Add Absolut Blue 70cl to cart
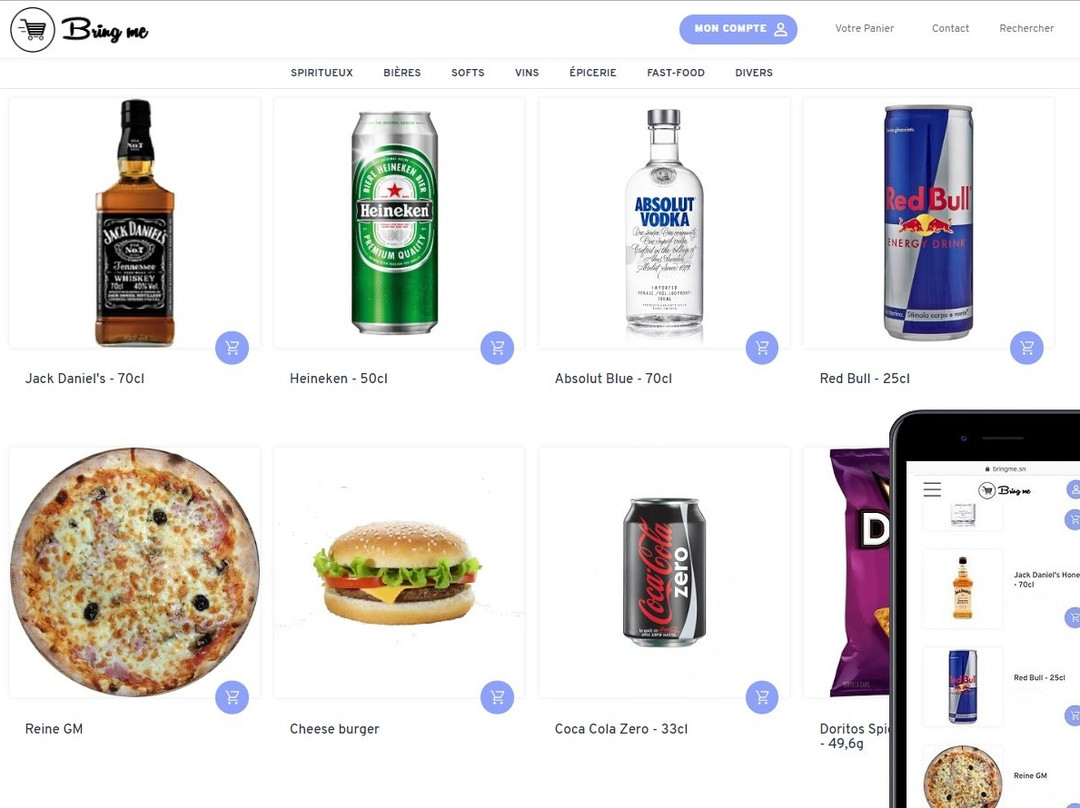The height and width of the screenshot is (808, 1080). (762, 348)
